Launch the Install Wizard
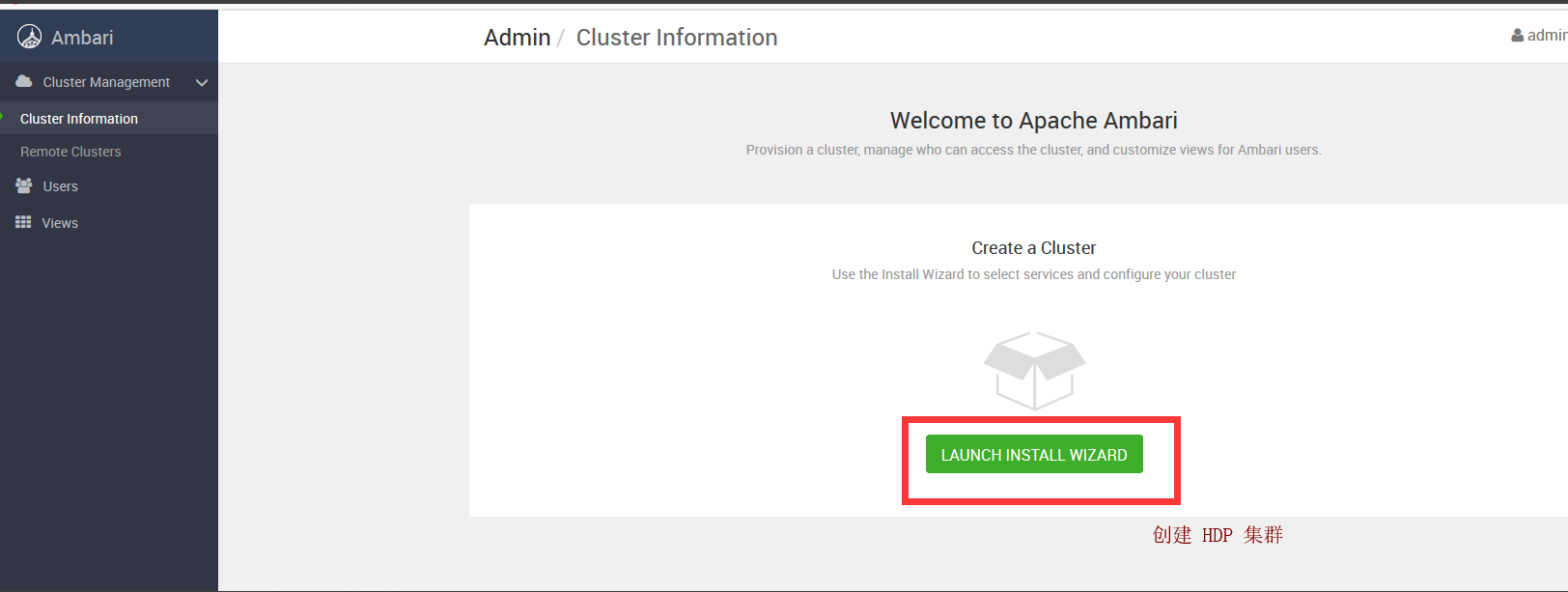 1034,454
